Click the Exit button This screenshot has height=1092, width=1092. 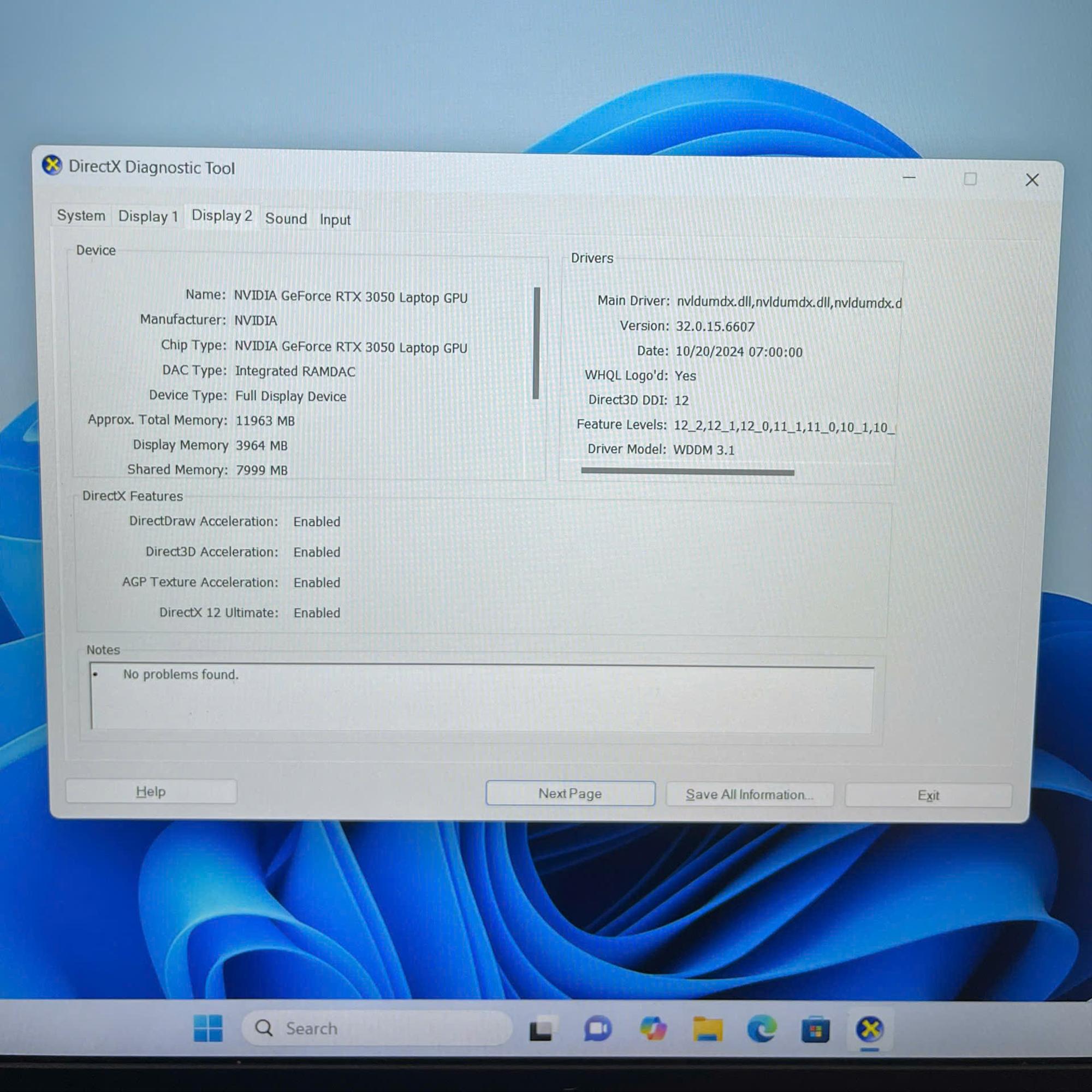[x=928, y=796]
